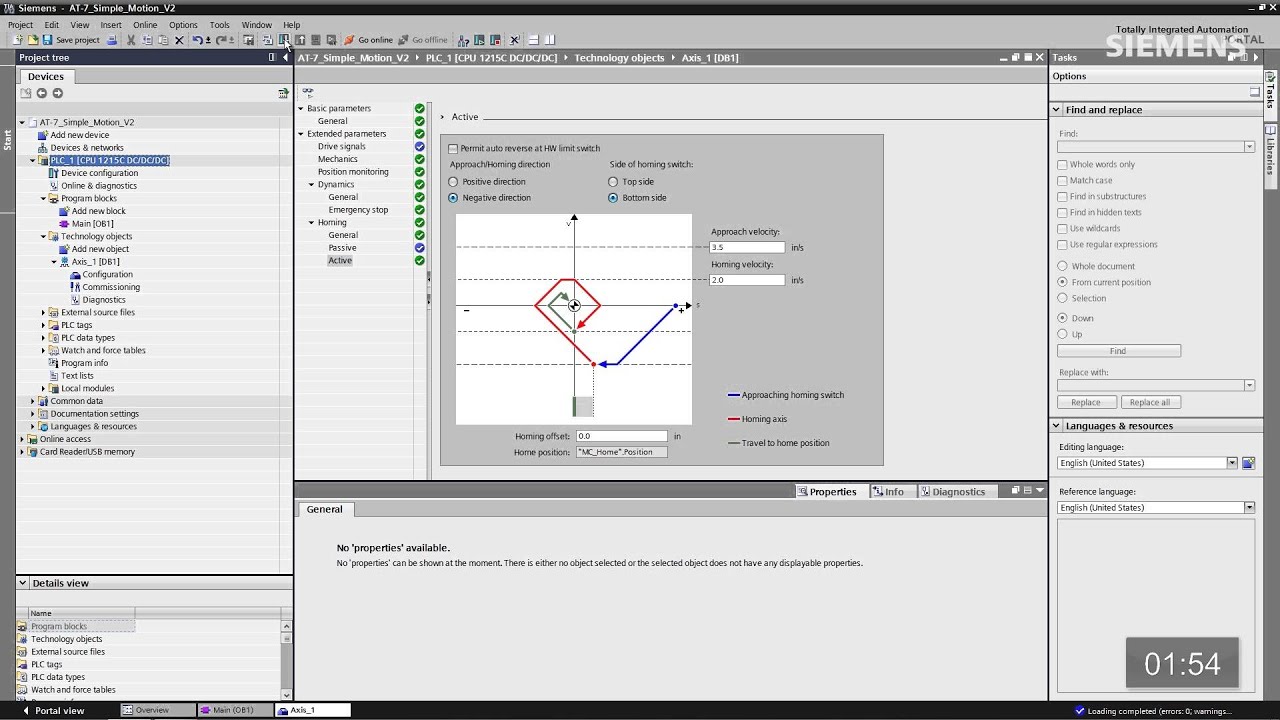Select Positive direction radio button
Screen dimensions: 1280x720
453,182
